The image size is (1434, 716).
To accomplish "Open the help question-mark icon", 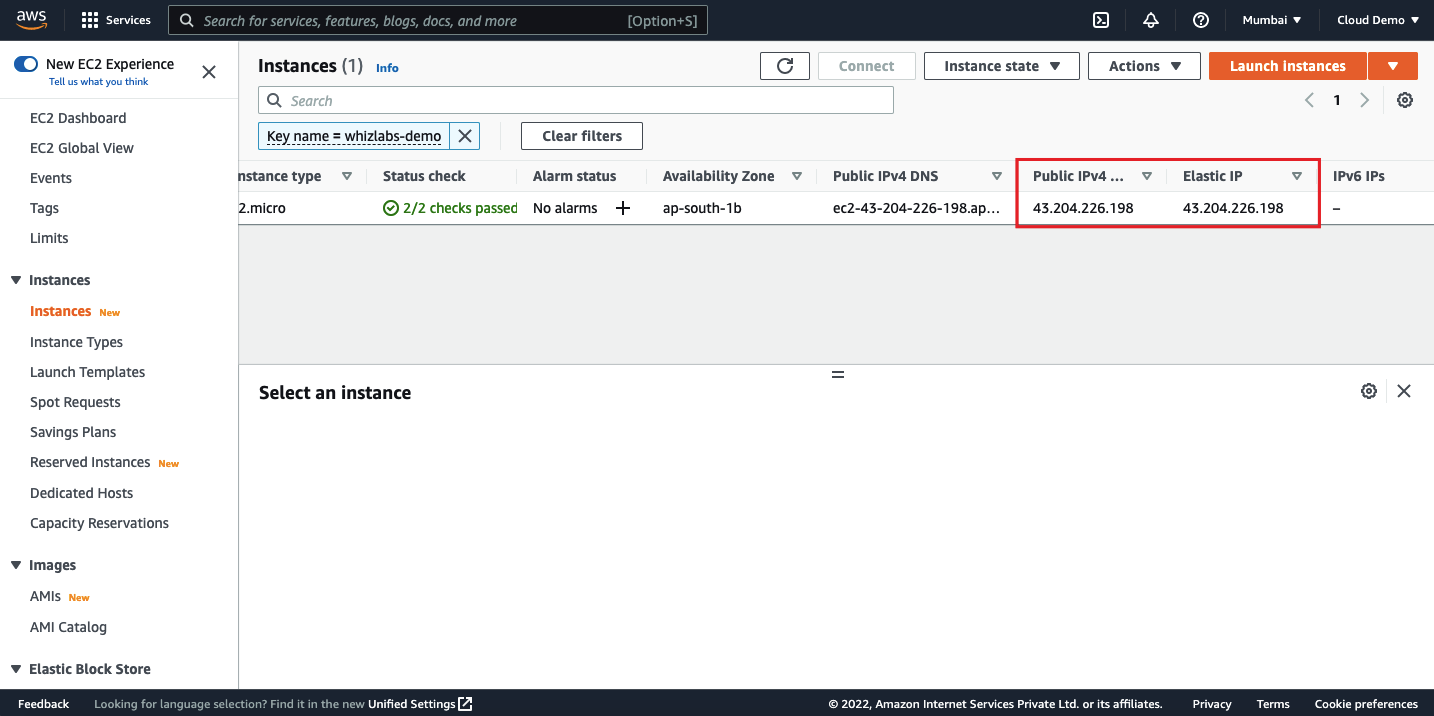I will point(1201,20).
